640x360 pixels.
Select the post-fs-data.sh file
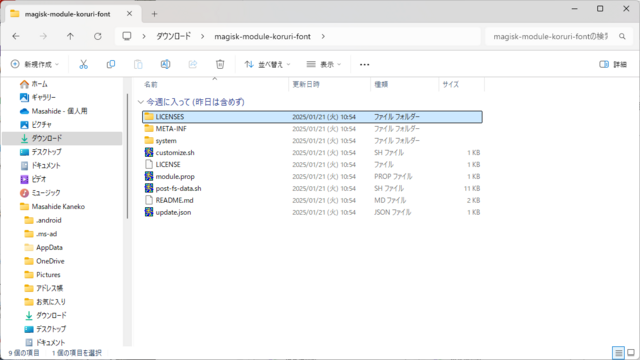point(178,188)
